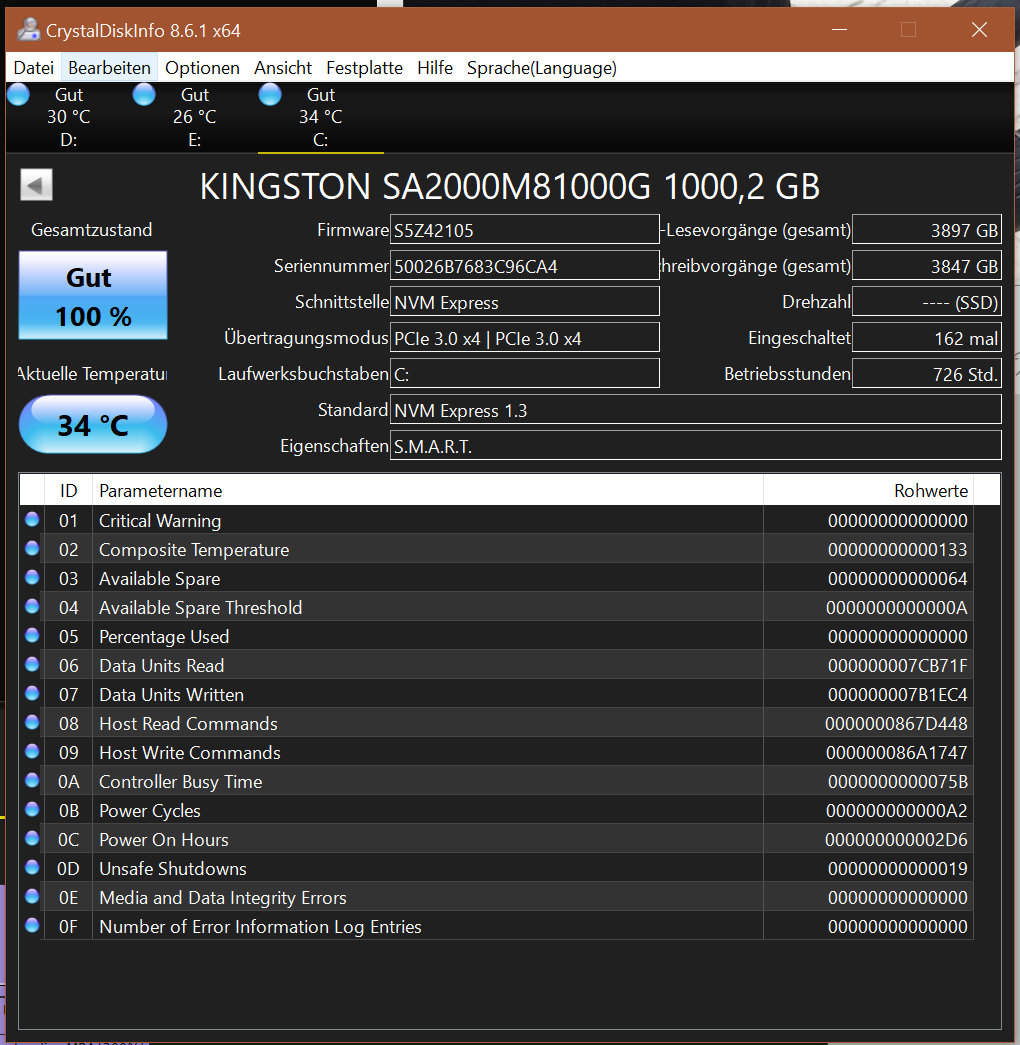Click the 34 °C temperature button
The image size is (1020, 1045).
pyautogui.click(x=93, y=425)
